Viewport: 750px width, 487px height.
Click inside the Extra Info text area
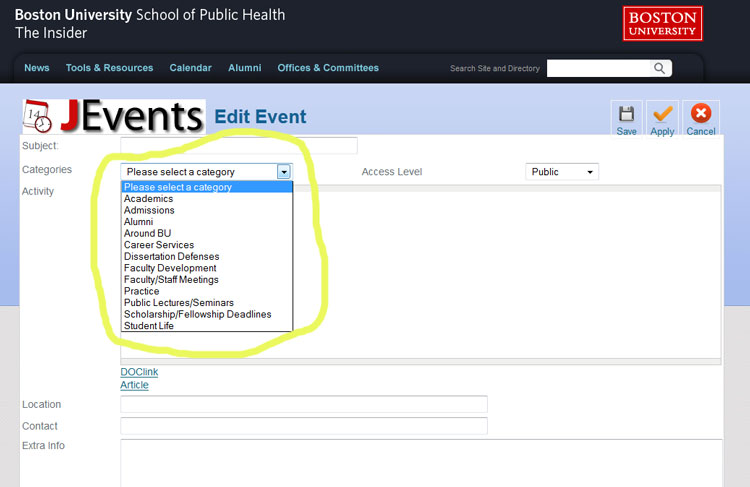tap(421, 463)
